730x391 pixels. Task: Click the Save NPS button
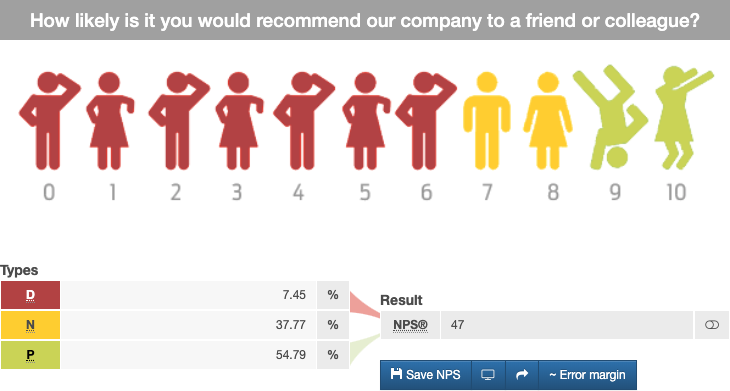426,375
